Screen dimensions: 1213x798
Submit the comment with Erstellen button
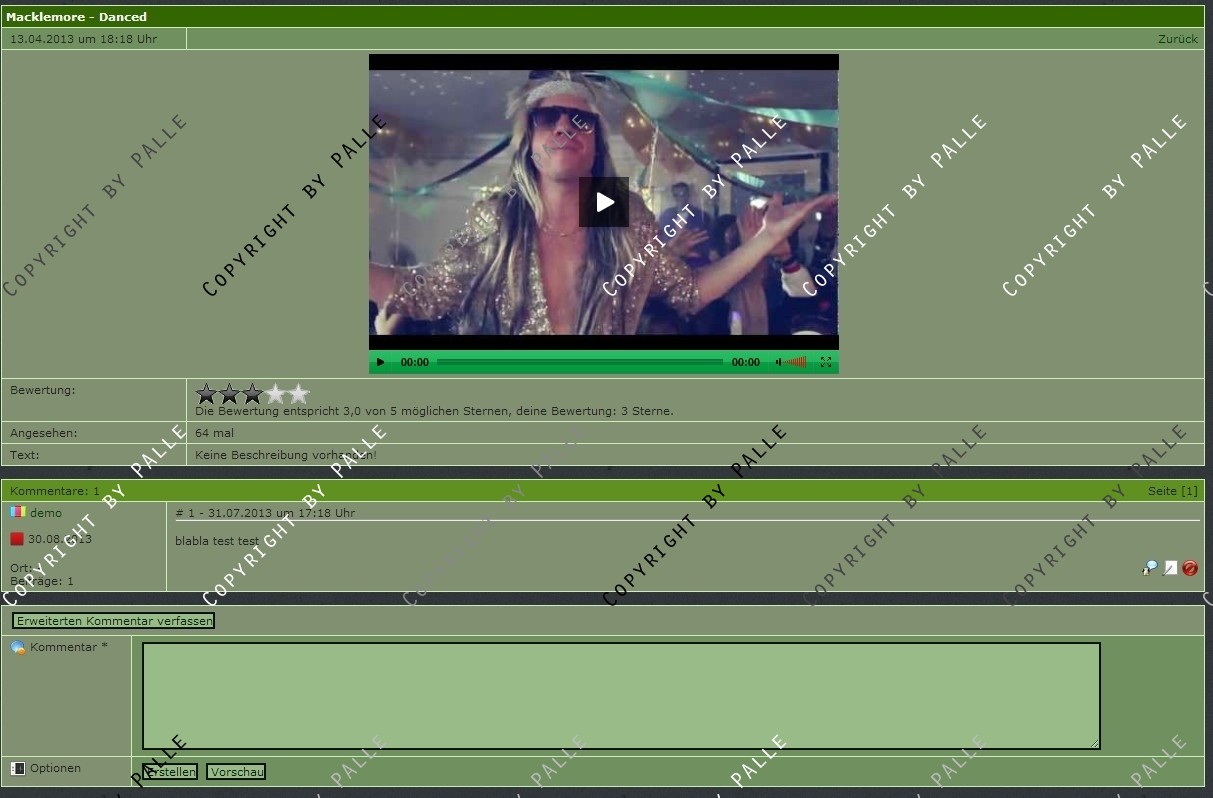point(170,772)
